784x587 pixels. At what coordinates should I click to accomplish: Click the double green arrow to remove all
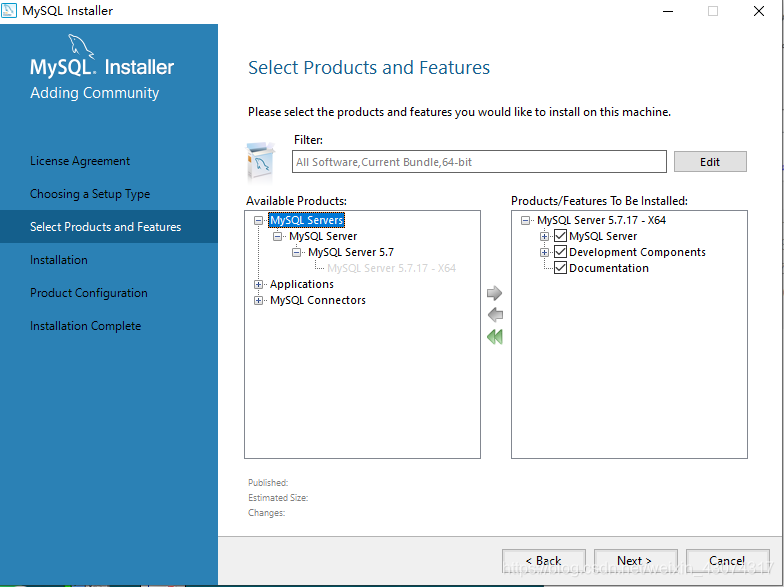(494, 336)
